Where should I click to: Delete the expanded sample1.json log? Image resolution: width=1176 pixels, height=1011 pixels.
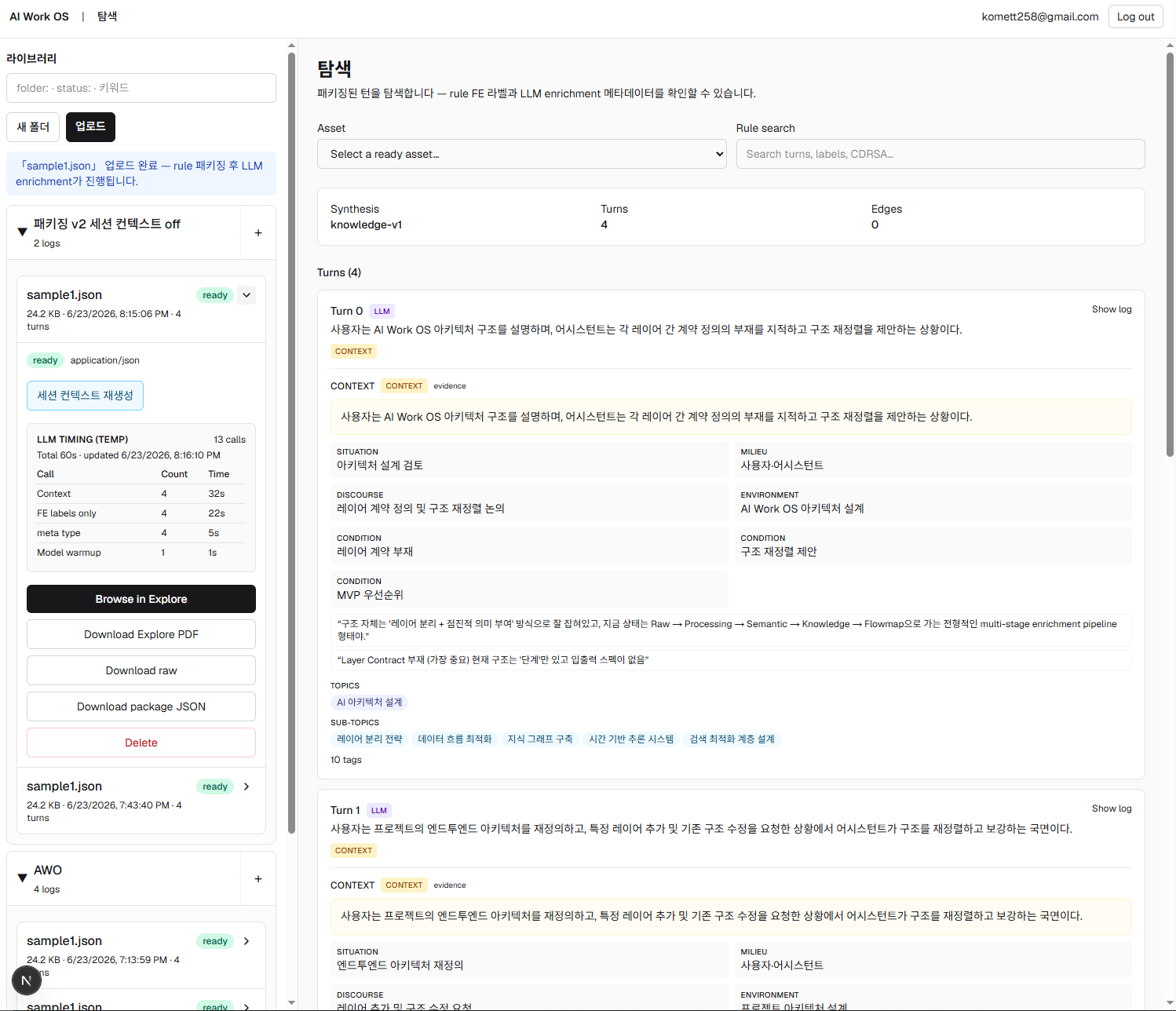click(141, 743)
